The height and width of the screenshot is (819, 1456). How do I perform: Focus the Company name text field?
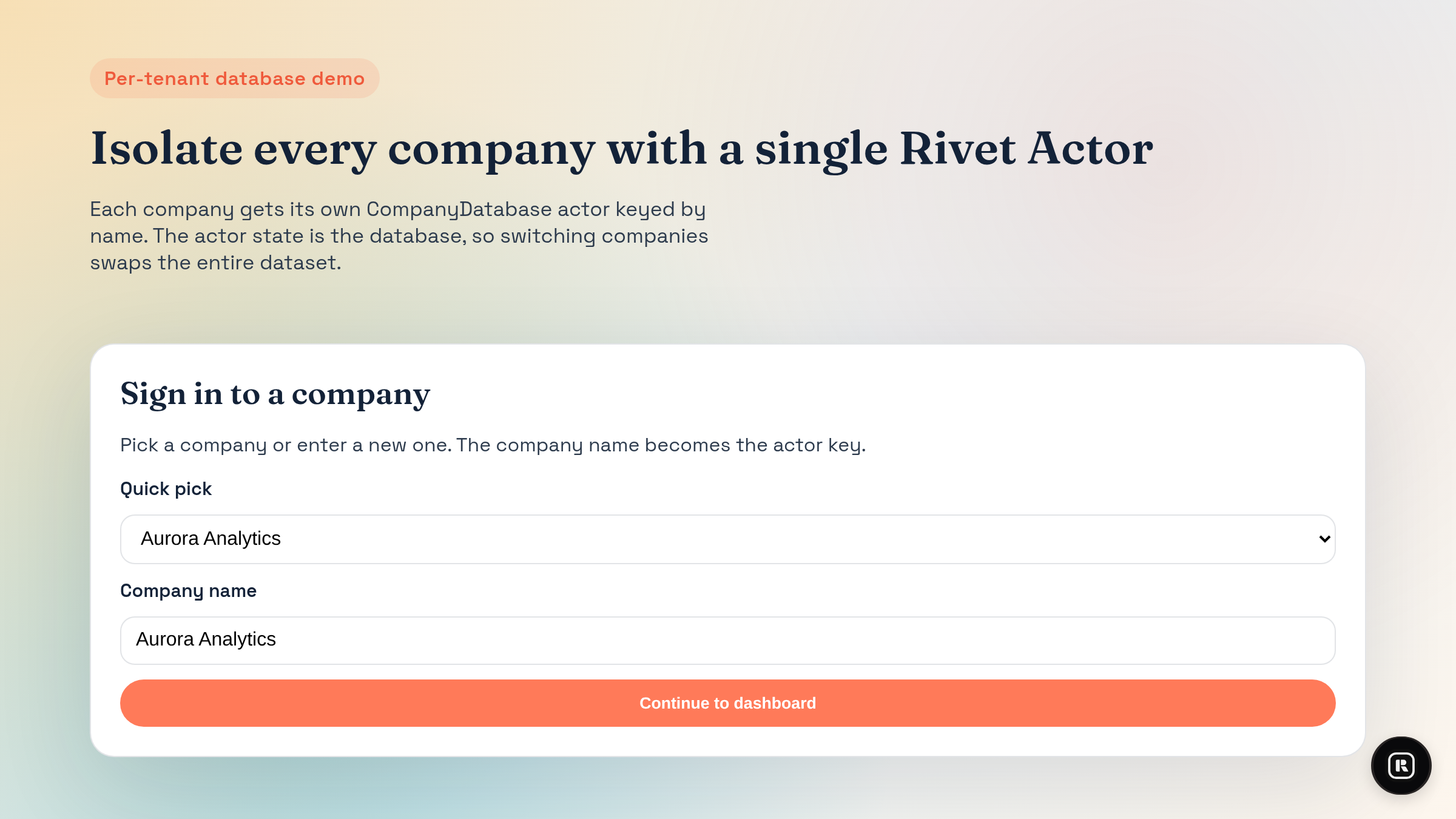[x=727, y=640]
